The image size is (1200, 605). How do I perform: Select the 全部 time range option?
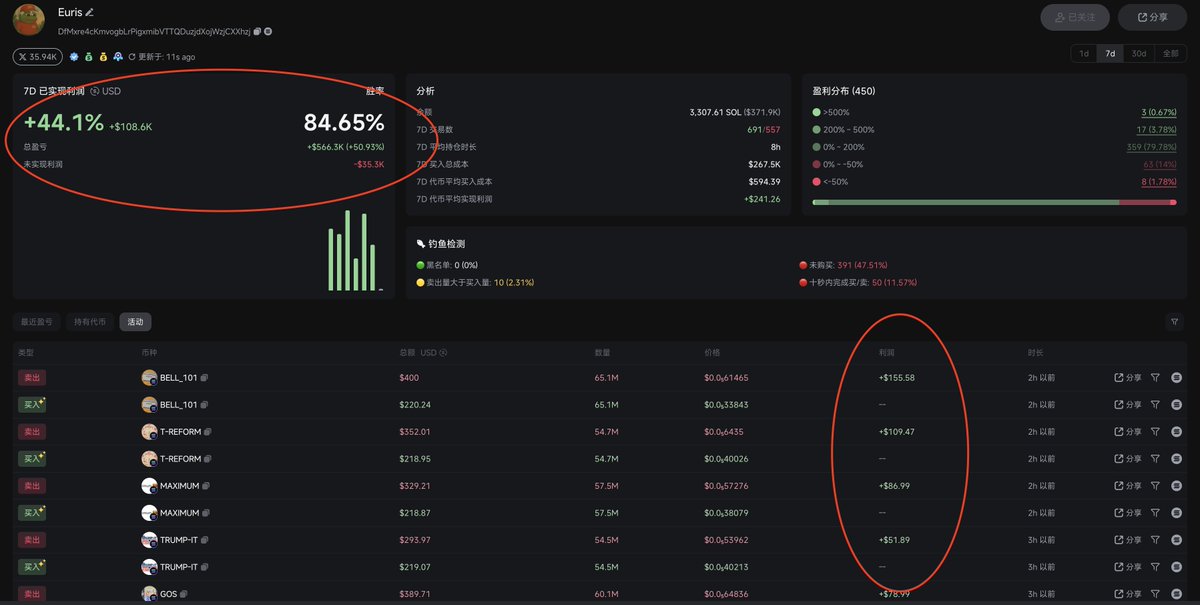pyautogui.click(x=1172, y=54)
